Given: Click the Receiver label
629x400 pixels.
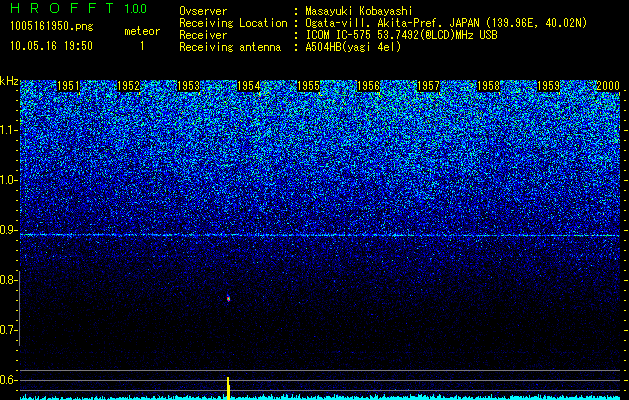Looking at the screenshot, I should pos(203,35).
